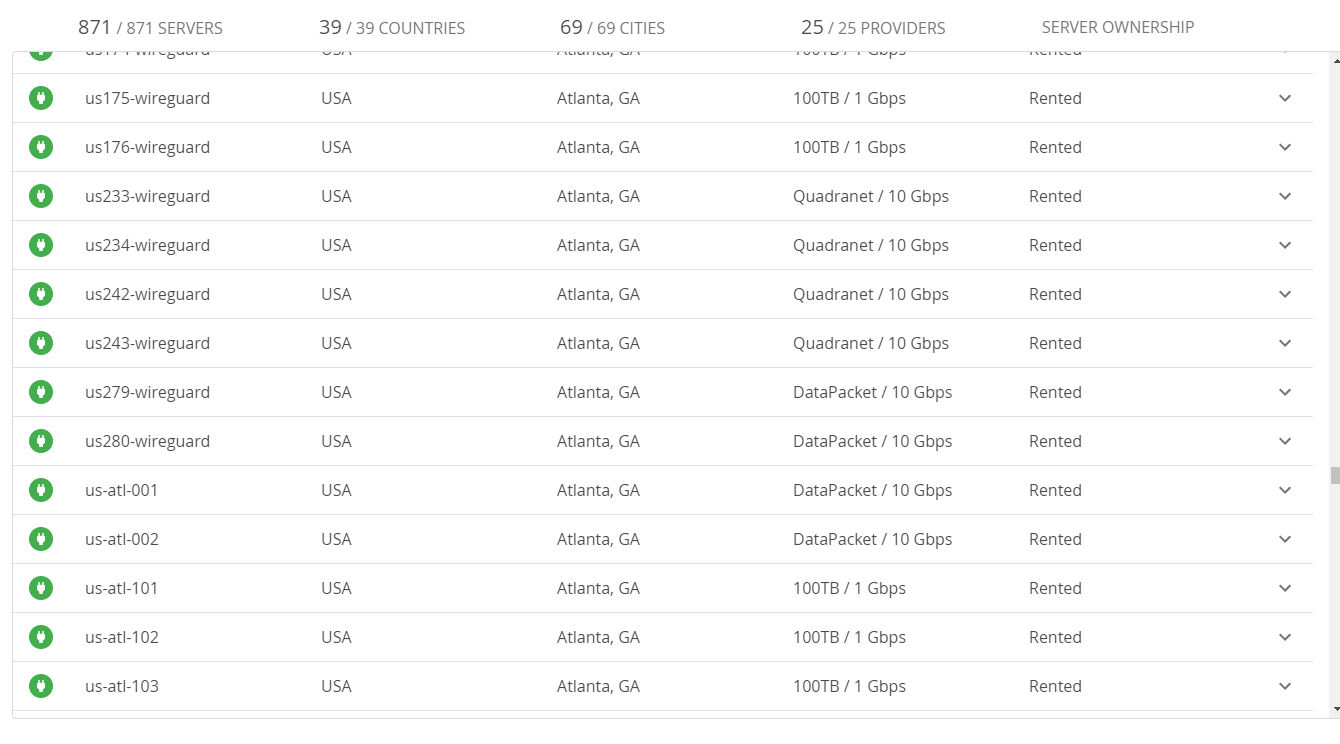The height and width of the screenshot is (744, 1340).
Task: Click green plug icon beside us233-wireguard
Action: click(41, 196)
